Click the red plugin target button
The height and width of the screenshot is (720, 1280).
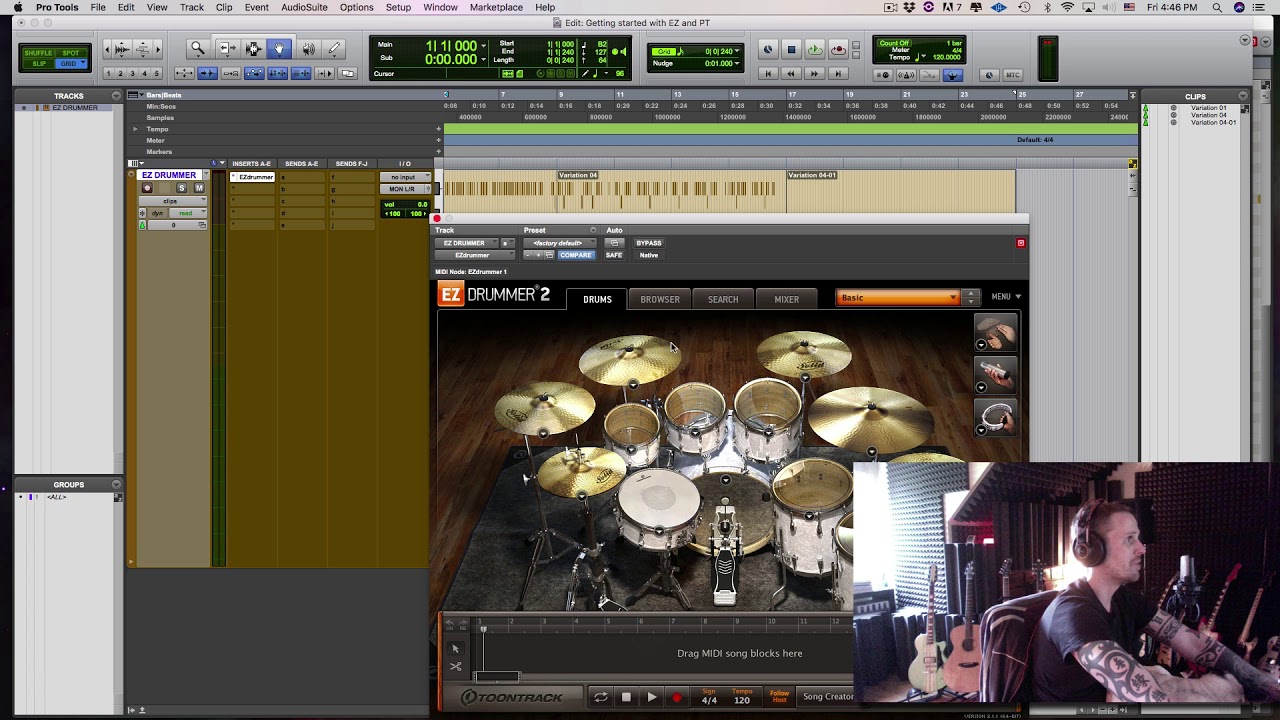click(x=1020, y=243)
